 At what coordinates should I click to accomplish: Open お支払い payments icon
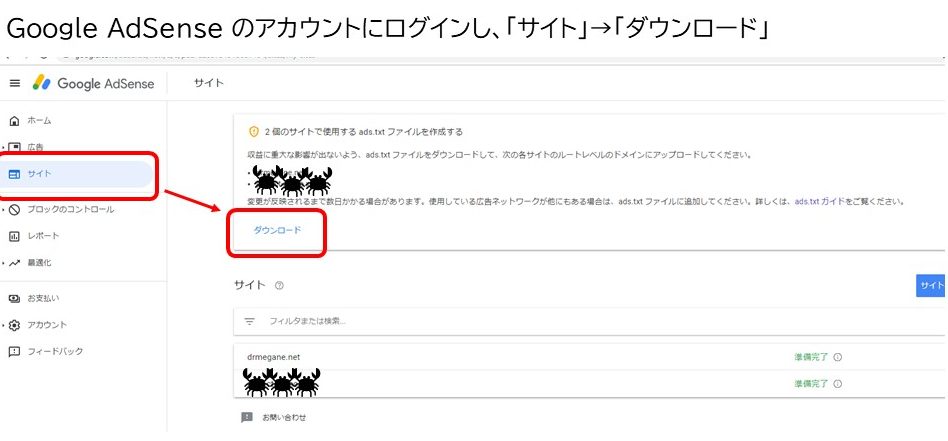(15, 298)
